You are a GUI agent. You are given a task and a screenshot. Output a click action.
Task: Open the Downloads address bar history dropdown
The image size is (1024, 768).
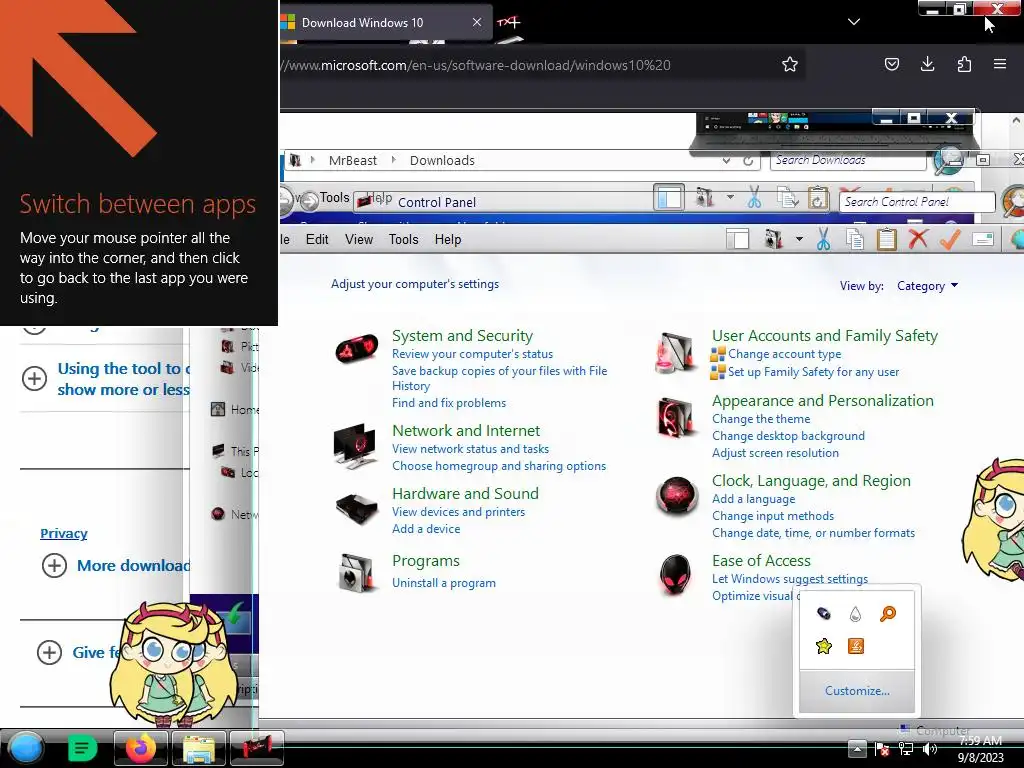(726, 161)
